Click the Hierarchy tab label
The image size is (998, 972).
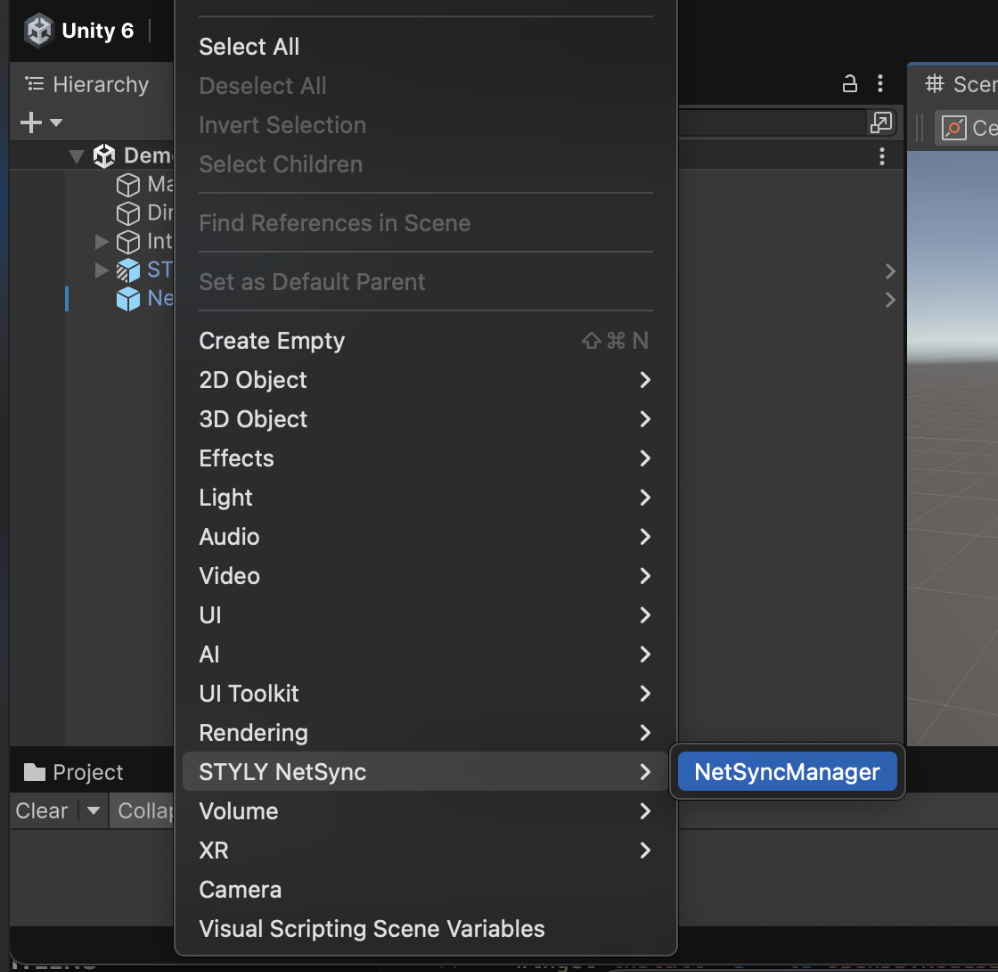pyautogui.click(x=101, y=84)
